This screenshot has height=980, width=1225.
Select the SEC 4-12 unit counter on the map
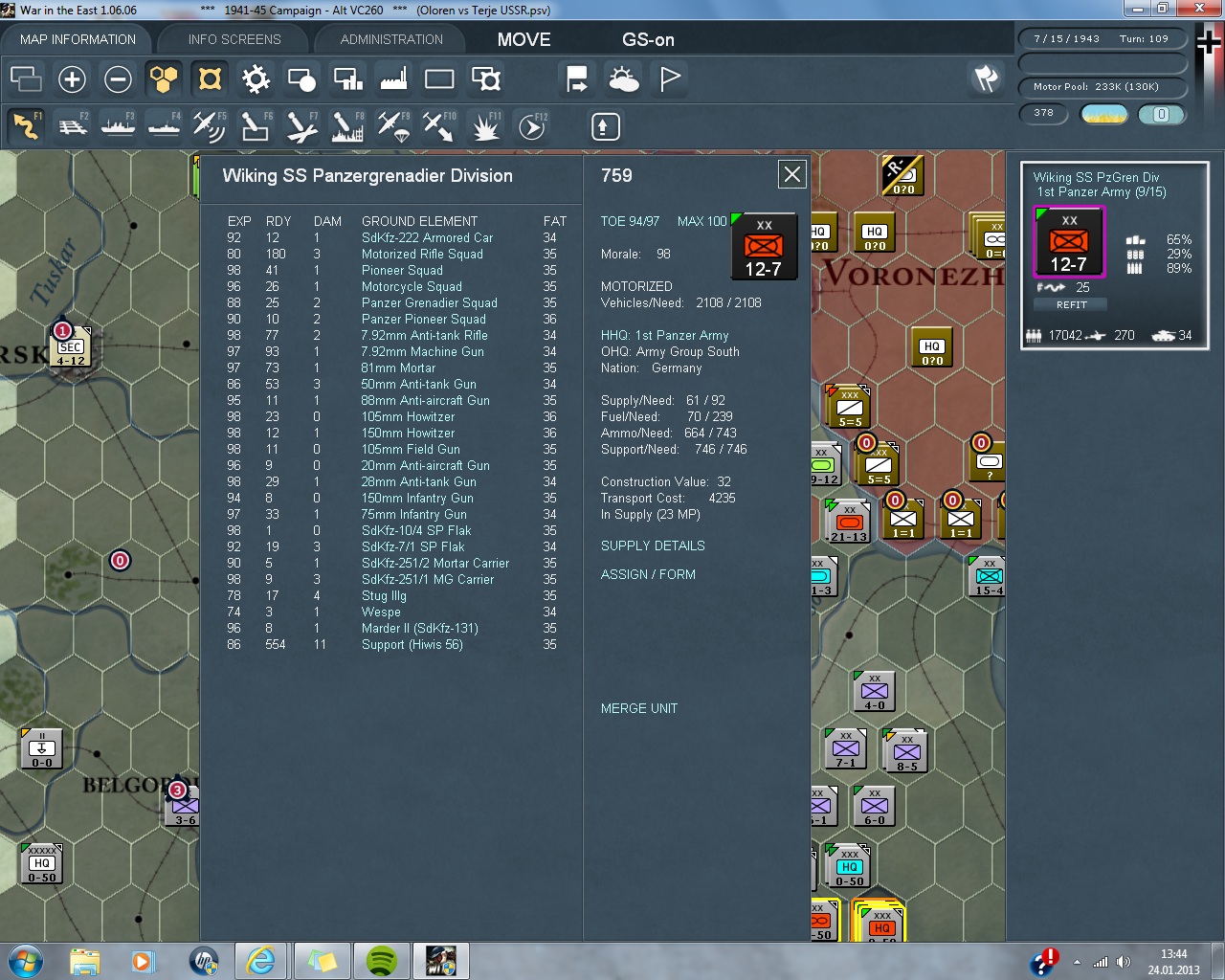pos(71,348)
